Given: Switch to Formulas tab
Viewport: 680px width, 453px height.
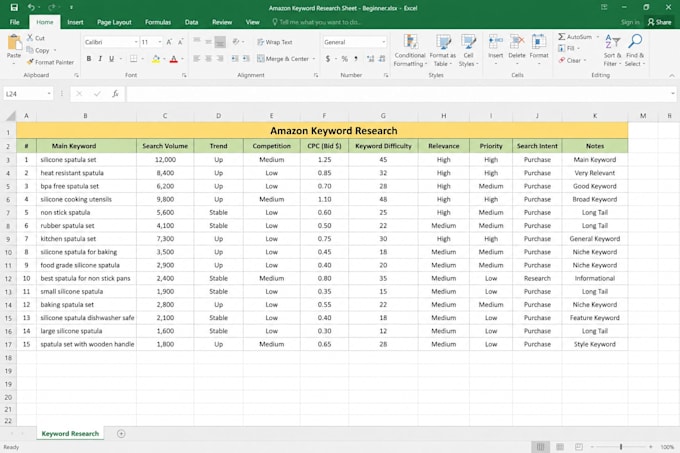Looking at the screenshot, I should (x=158, y=22).
